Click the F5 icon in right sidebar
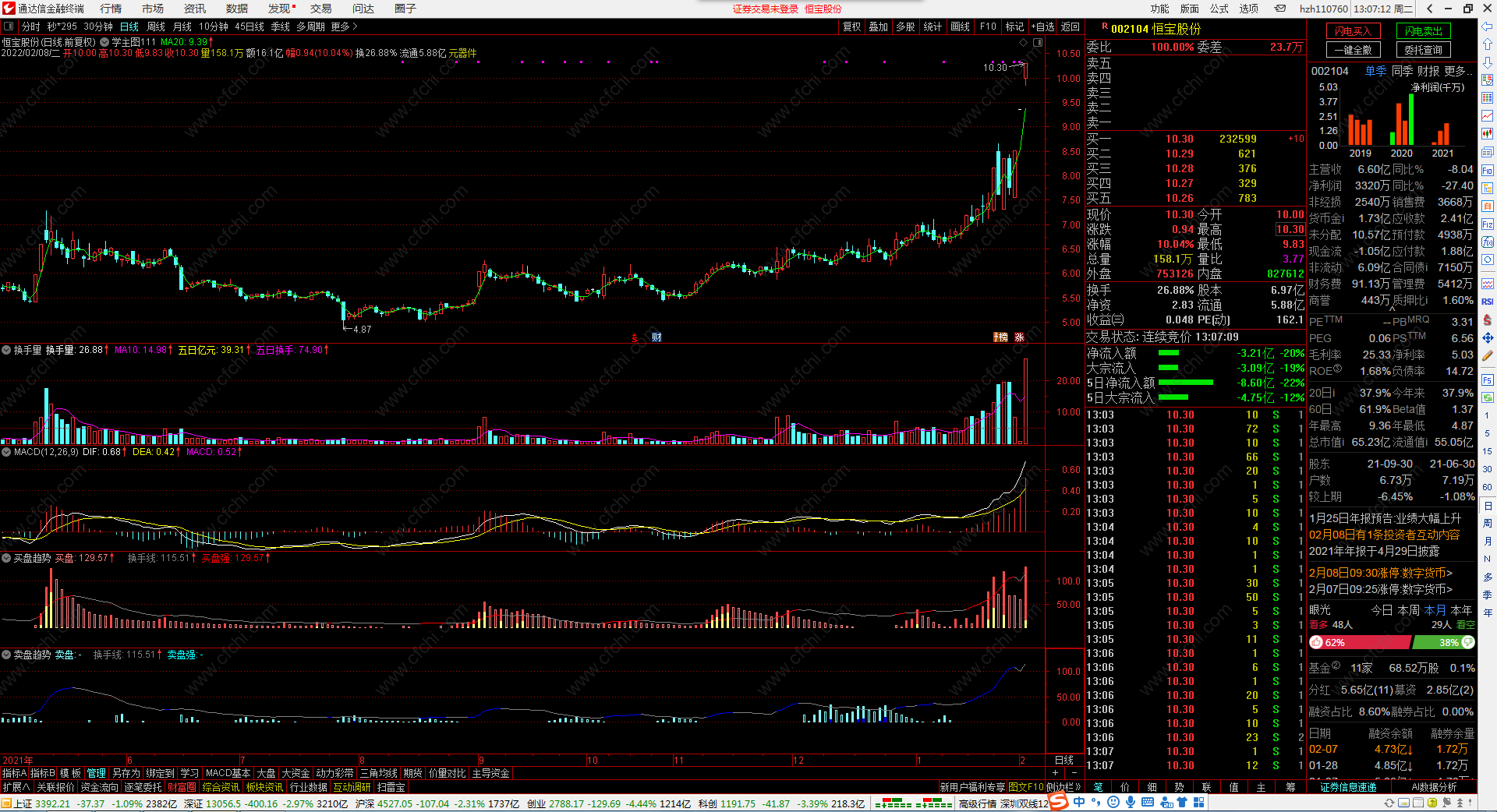1497x812 pixels. [x=1488, y=380]
